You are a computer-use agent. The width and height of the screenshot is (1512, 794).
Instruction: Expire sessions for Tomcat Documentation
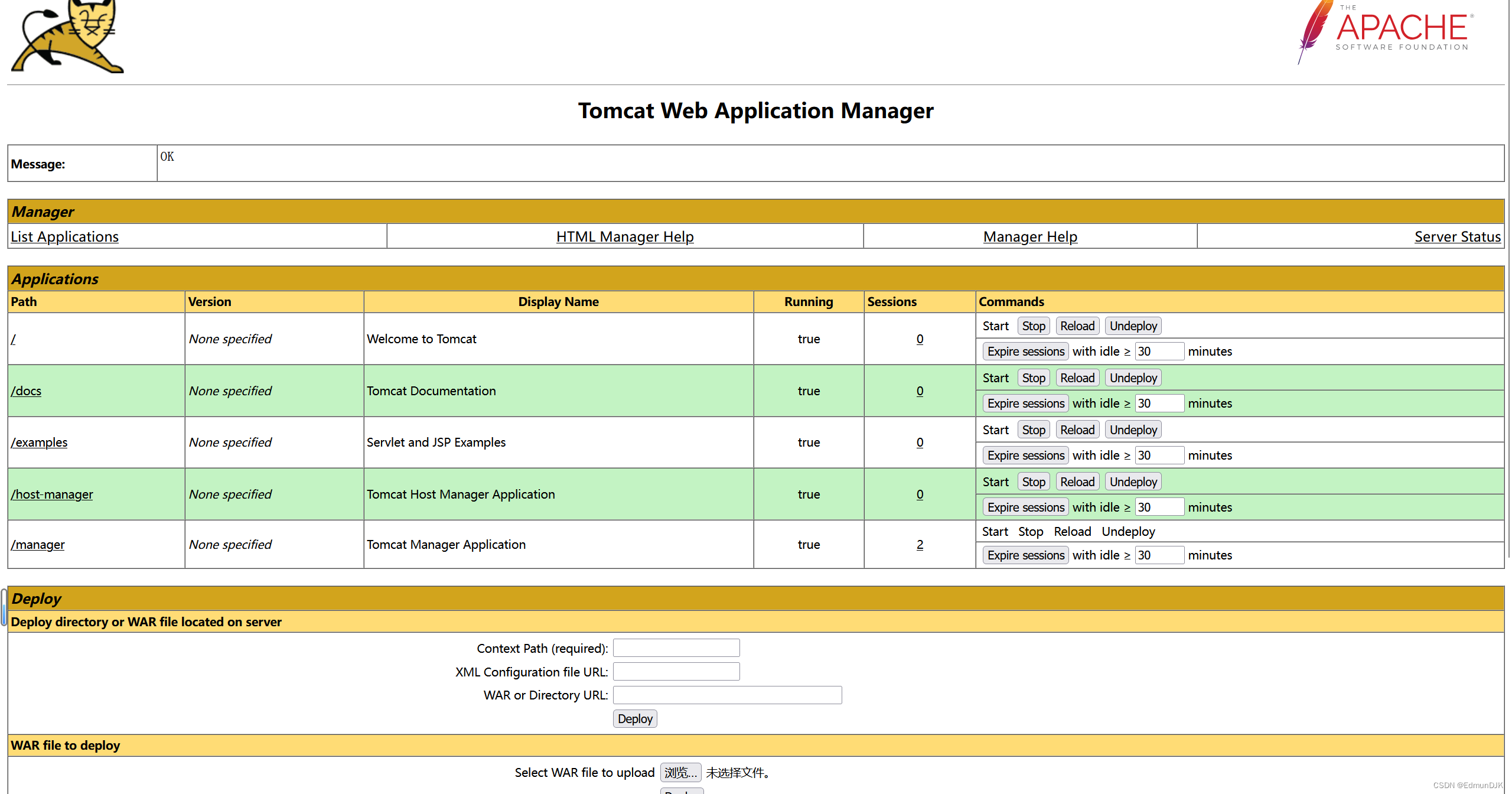(x=1026, y=403)
